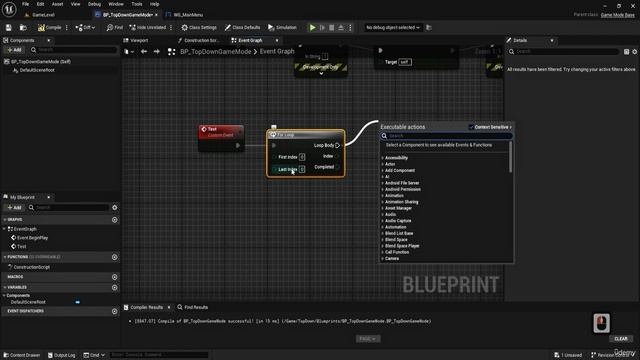Add new function with plus icon
The width and height of the screenshot is (640, 360).
[115, 257]
